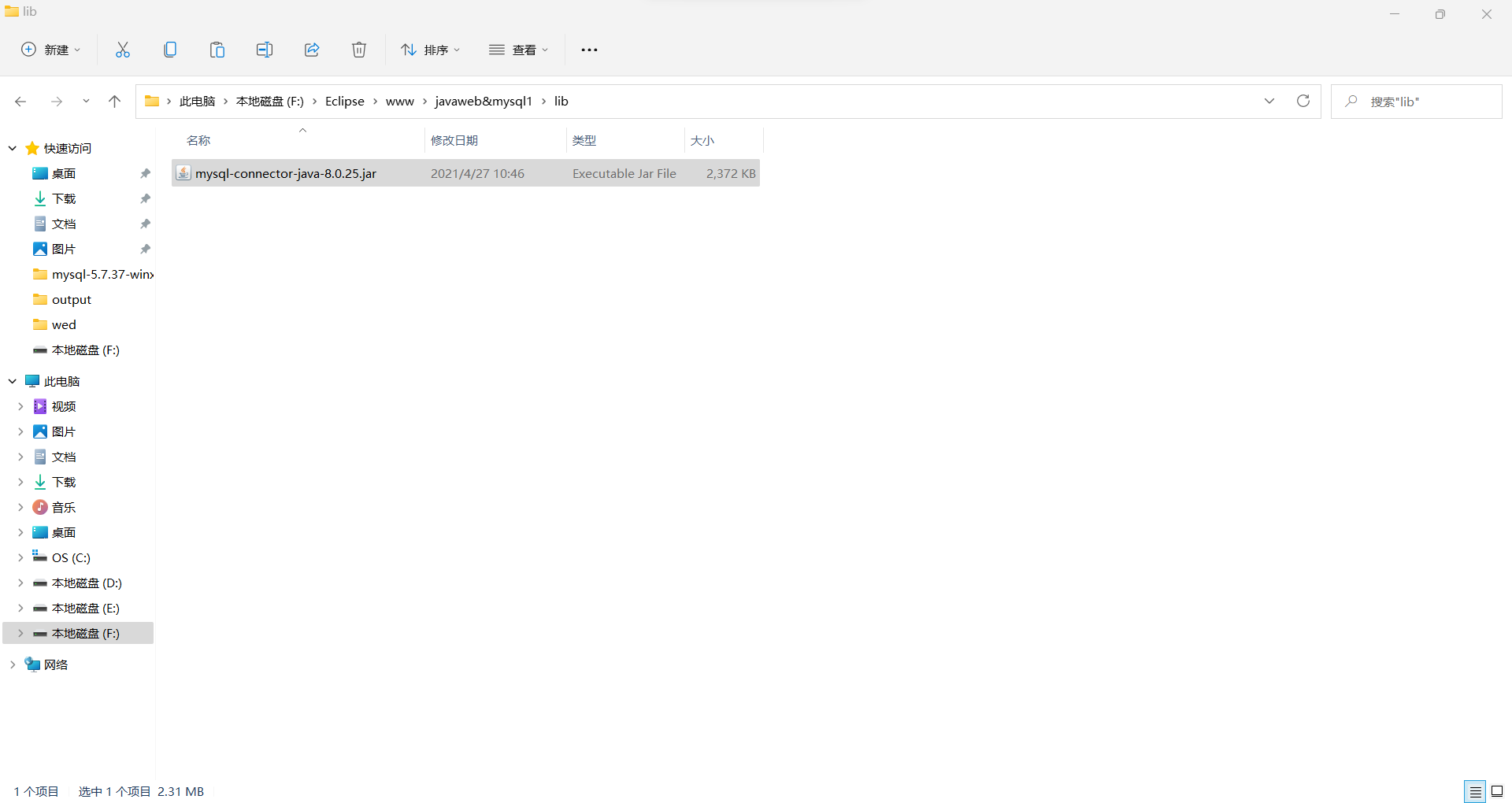Unpin 下载 from quick access
This screenshot has width=1512, height=803.
click(x=145, y=198)
